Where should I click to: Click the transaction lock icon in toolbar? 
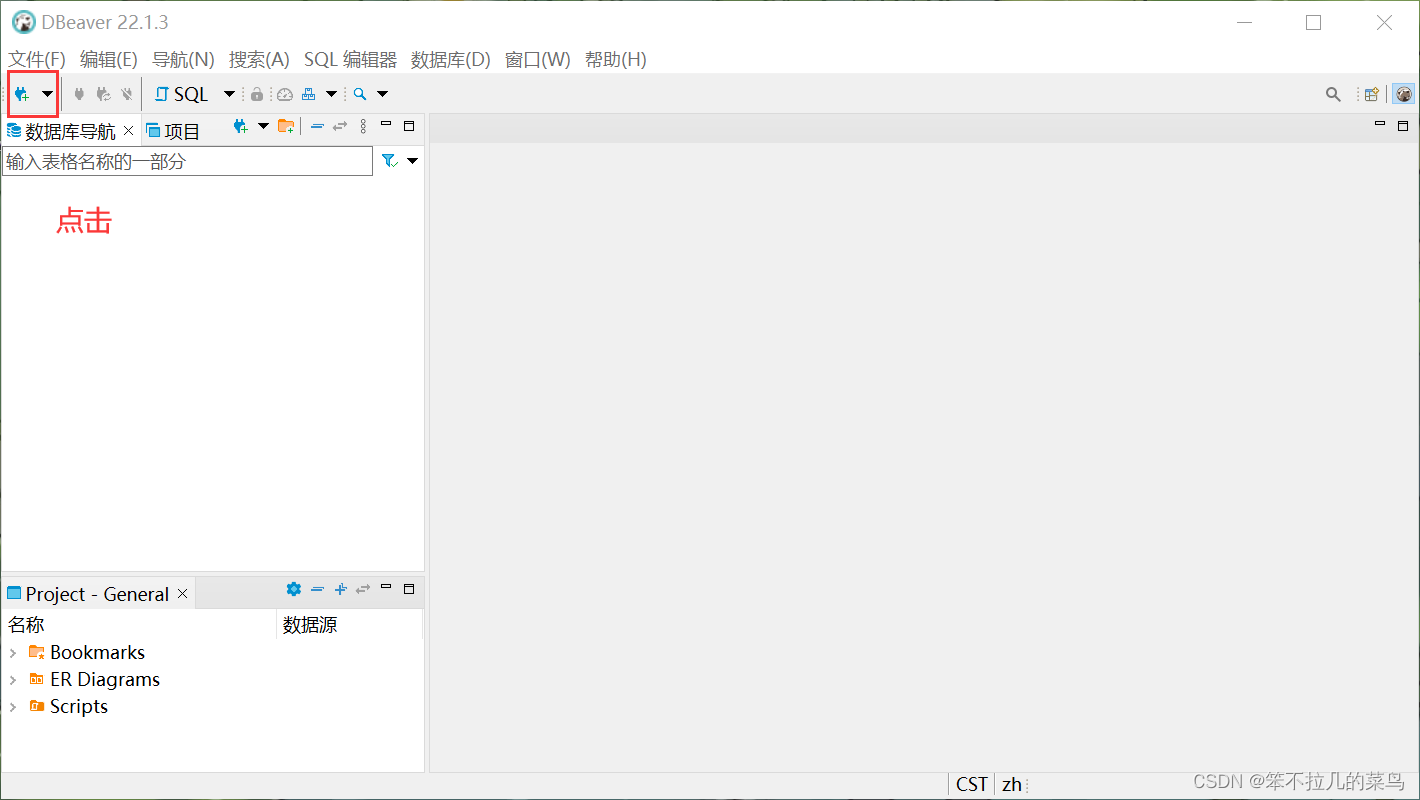pos(256,93)
